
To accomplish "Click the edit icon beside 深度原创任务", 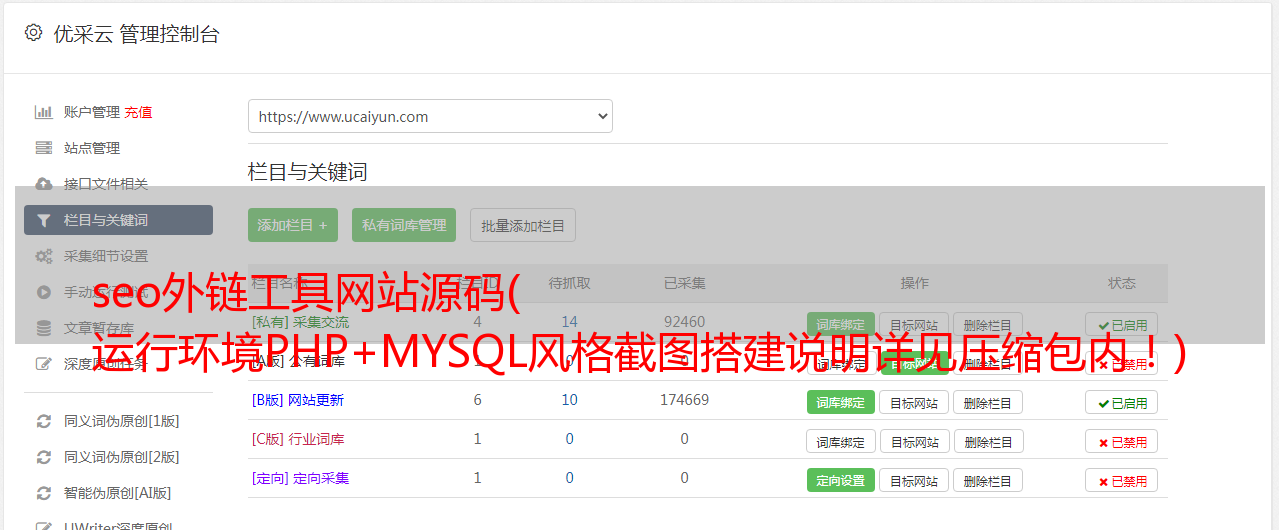I will pos(44,364).
